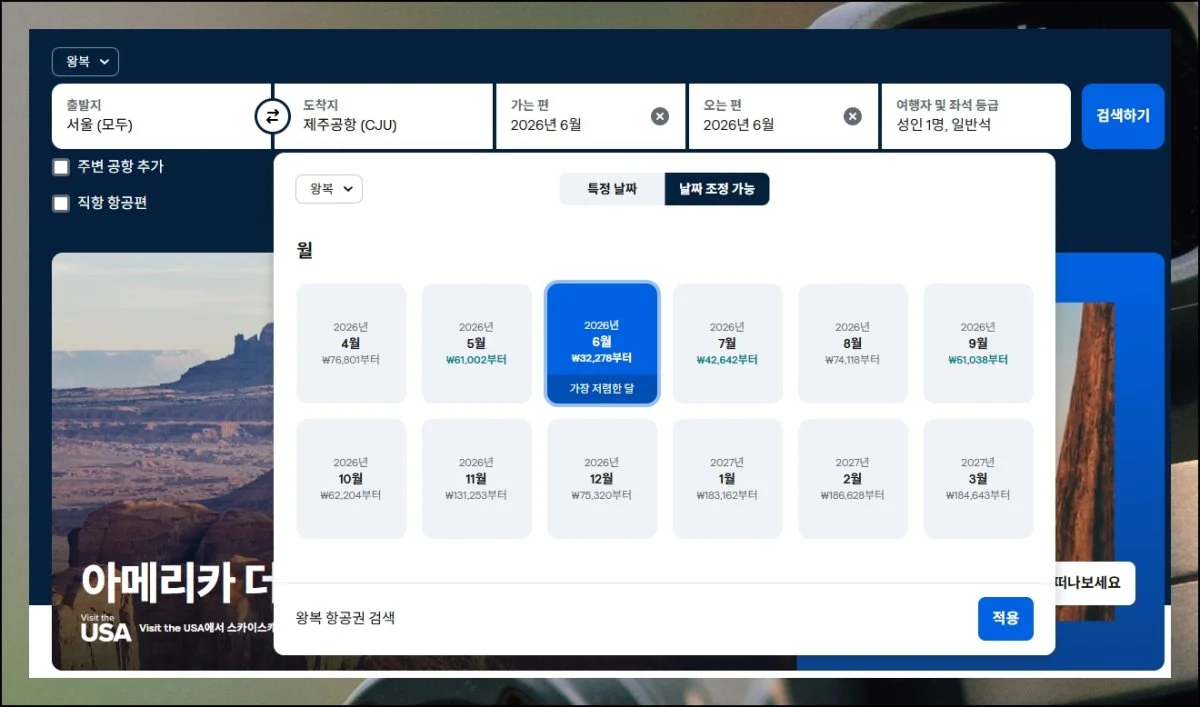Click the 검색하기 search button
The height and width of the screenshot is (707, 1200).
[1122, 116]
